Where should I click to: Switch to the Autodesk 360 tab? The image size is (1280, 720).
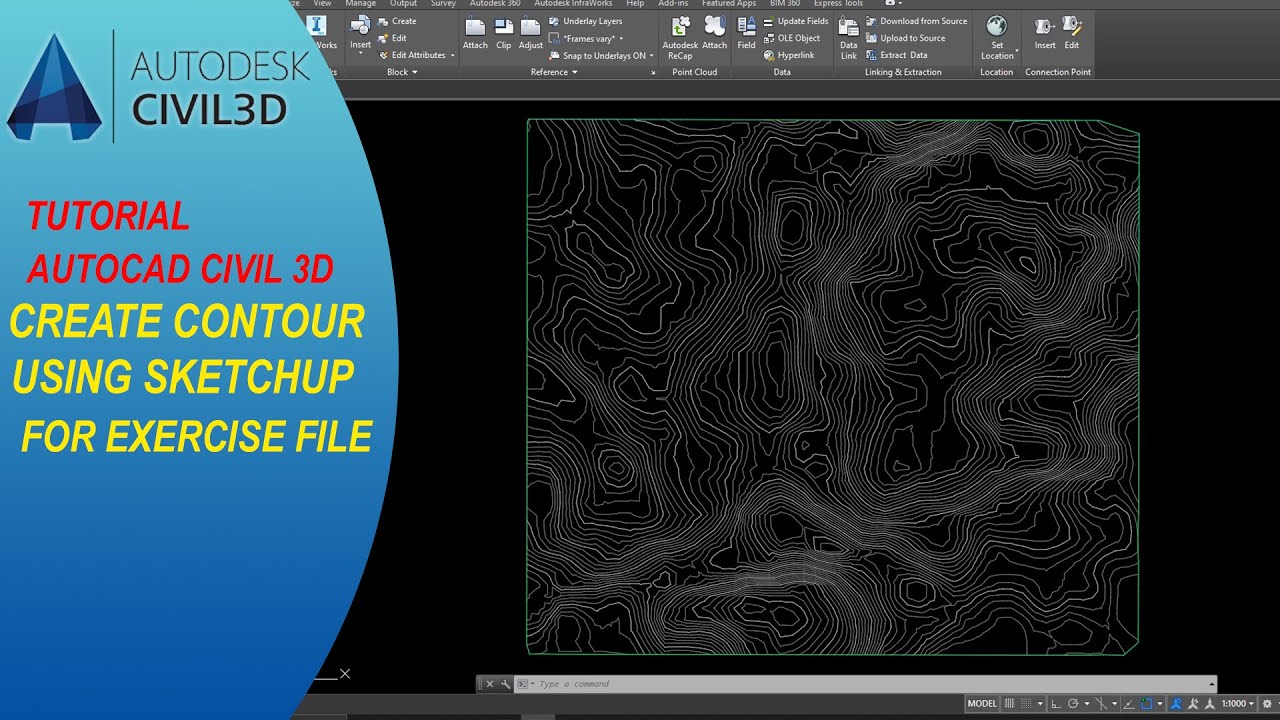(x=495, y=4)
